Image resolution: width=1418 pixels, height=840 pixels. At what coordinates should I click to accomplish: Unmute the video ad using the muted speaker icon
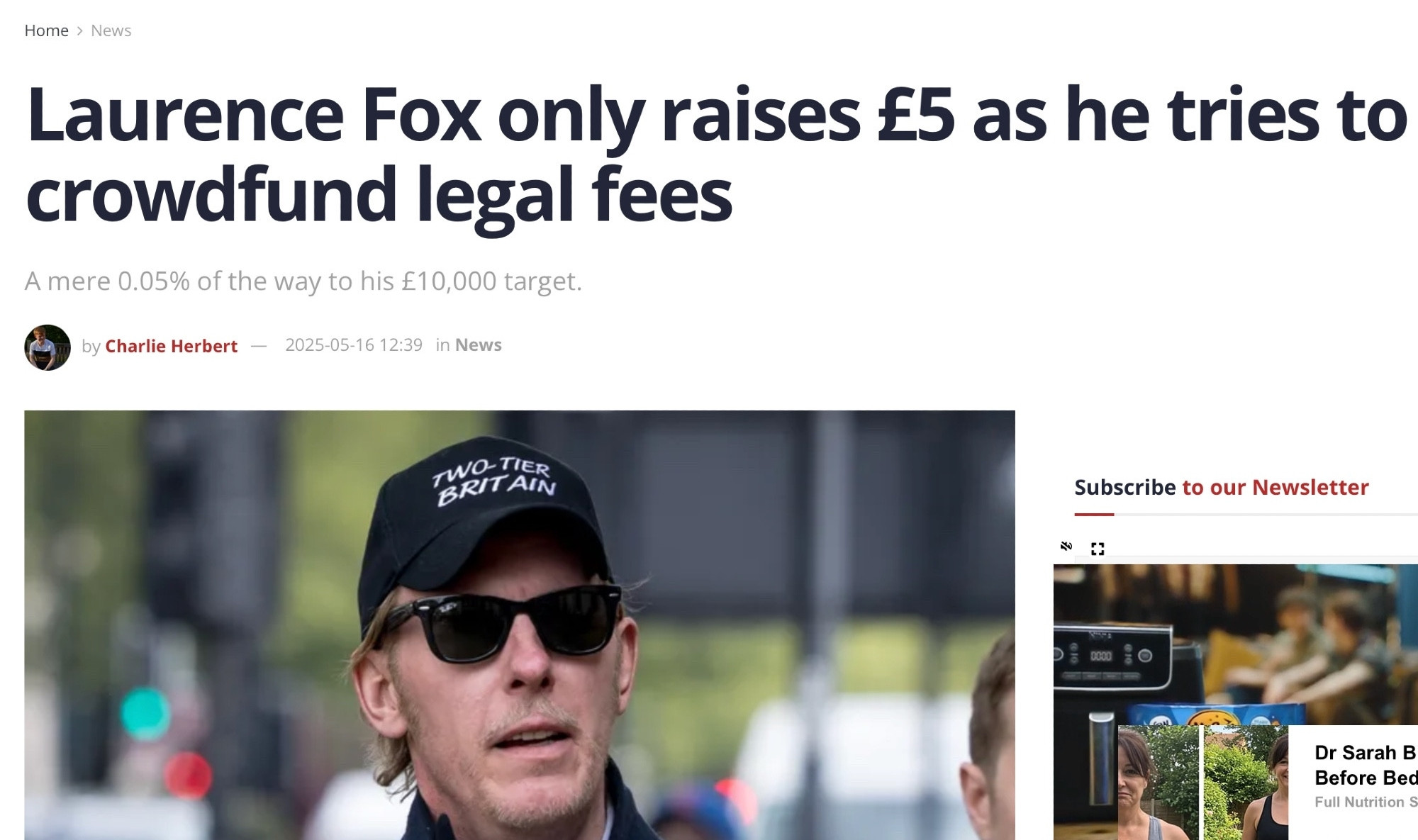[x=1066, y=546]
